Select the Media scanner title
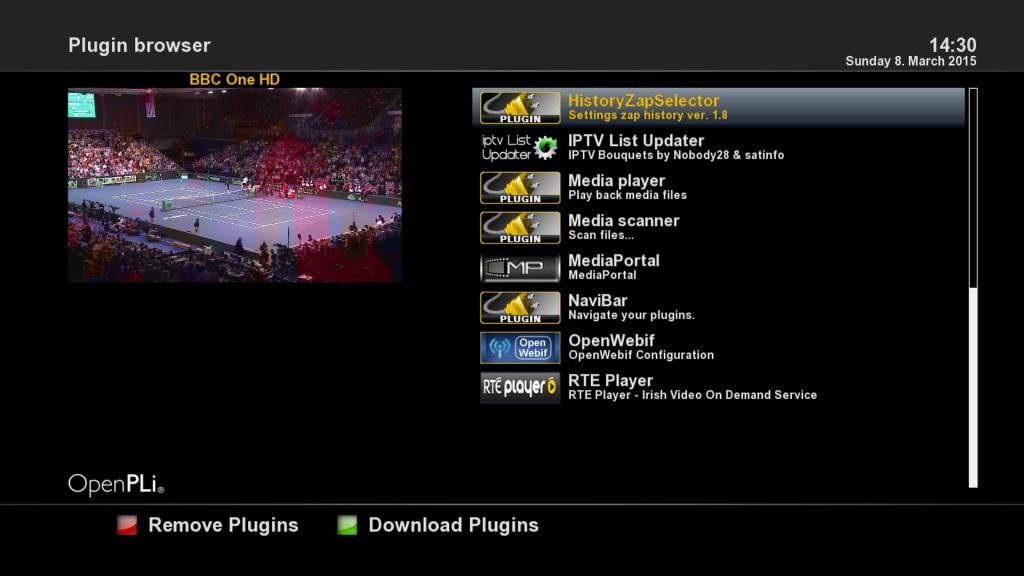1024x576 pixels. pos(623,221)
